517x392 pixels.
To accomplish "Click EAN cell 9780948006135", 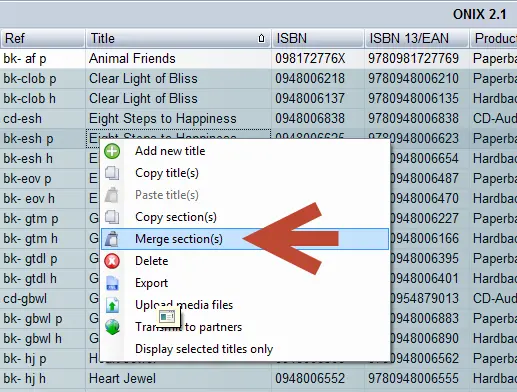I will click(417, 99).
